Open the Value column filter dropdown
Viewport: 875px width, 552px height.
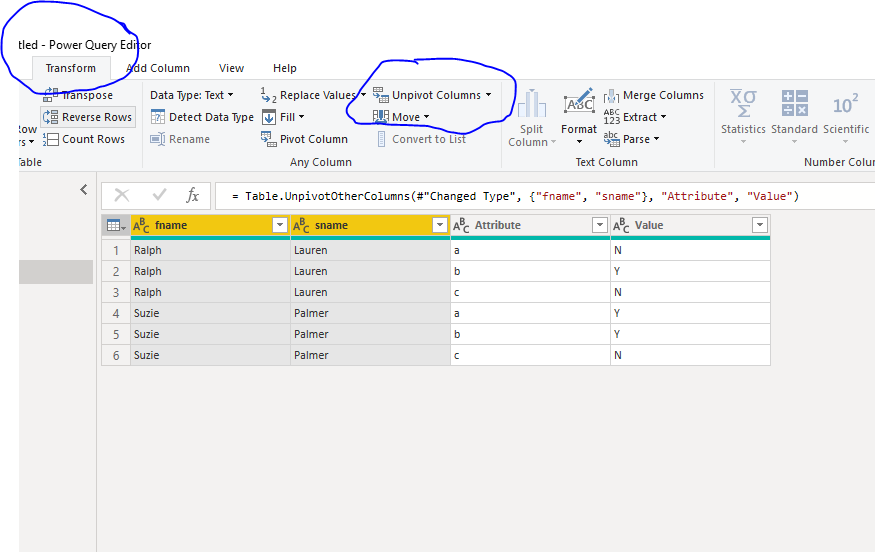point(759,225)
